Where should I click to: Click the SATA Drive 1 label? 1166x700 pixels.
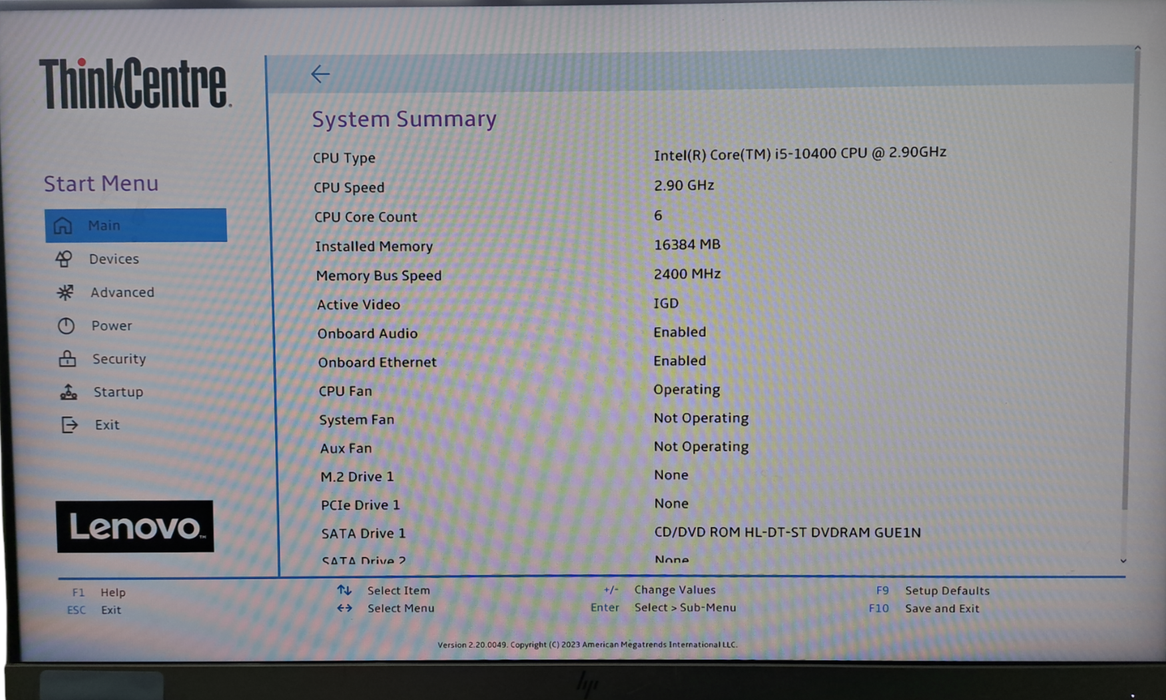364,533
